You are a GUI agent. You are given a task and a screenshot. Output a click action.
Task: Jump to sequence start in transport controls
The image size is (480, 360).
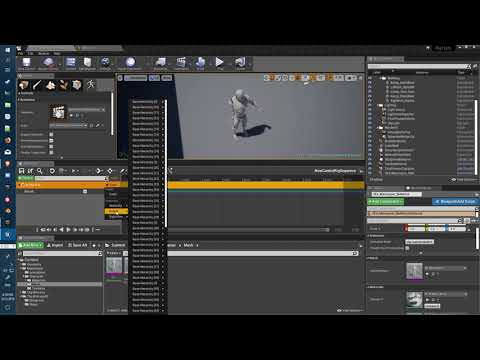coord(43,230)
